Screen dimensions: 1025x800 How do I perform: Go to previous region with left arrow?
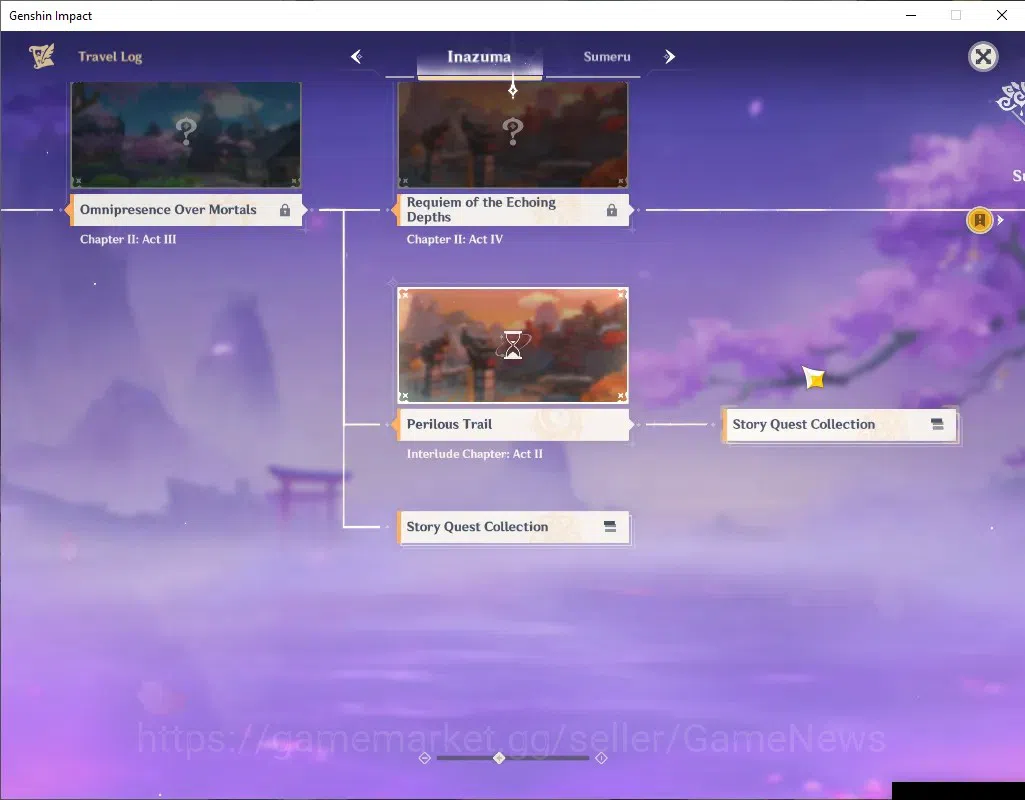point(356,57)
